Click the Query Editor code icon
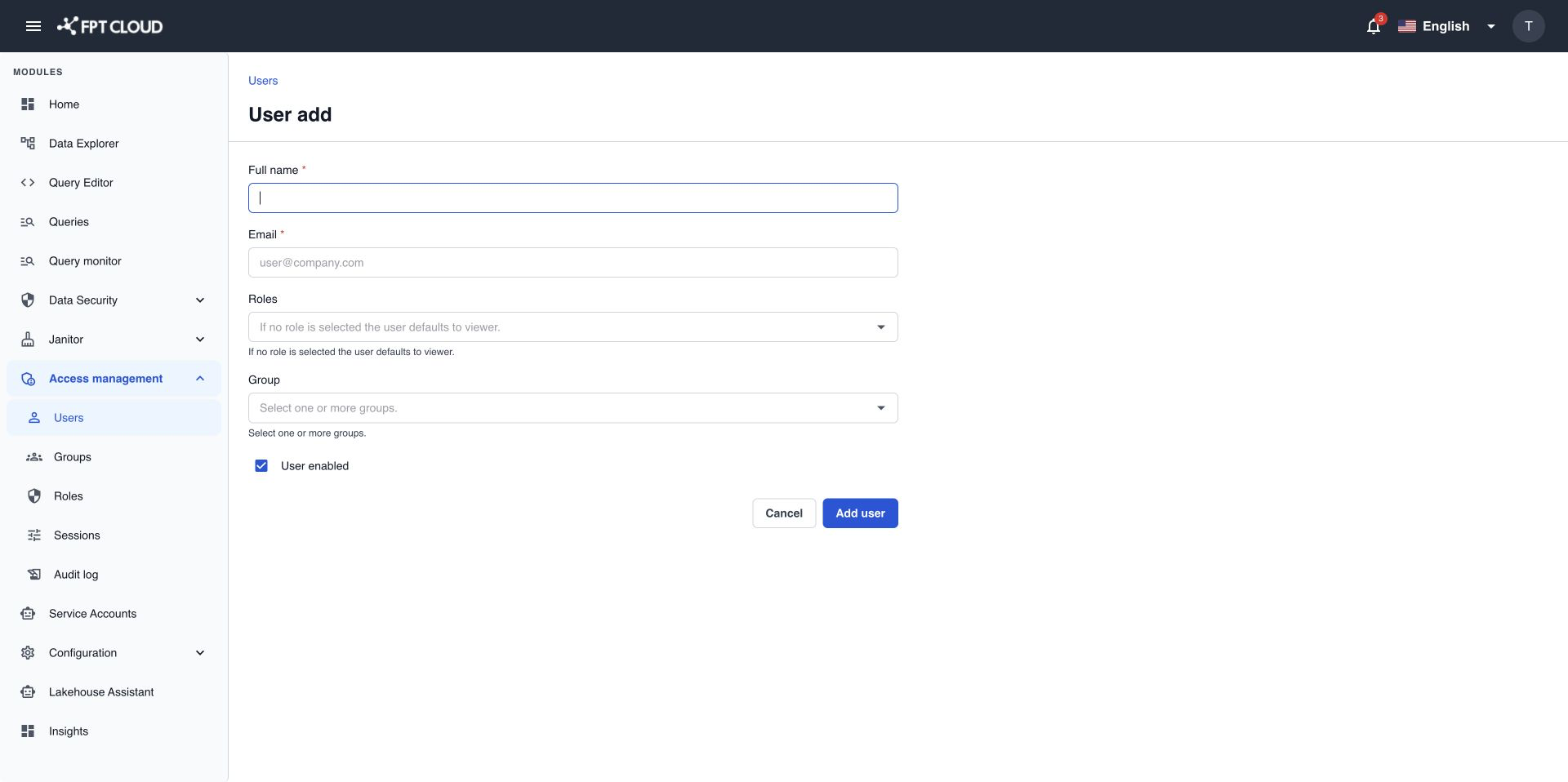This screenshot has width=1568, height=782. (28, 183)
